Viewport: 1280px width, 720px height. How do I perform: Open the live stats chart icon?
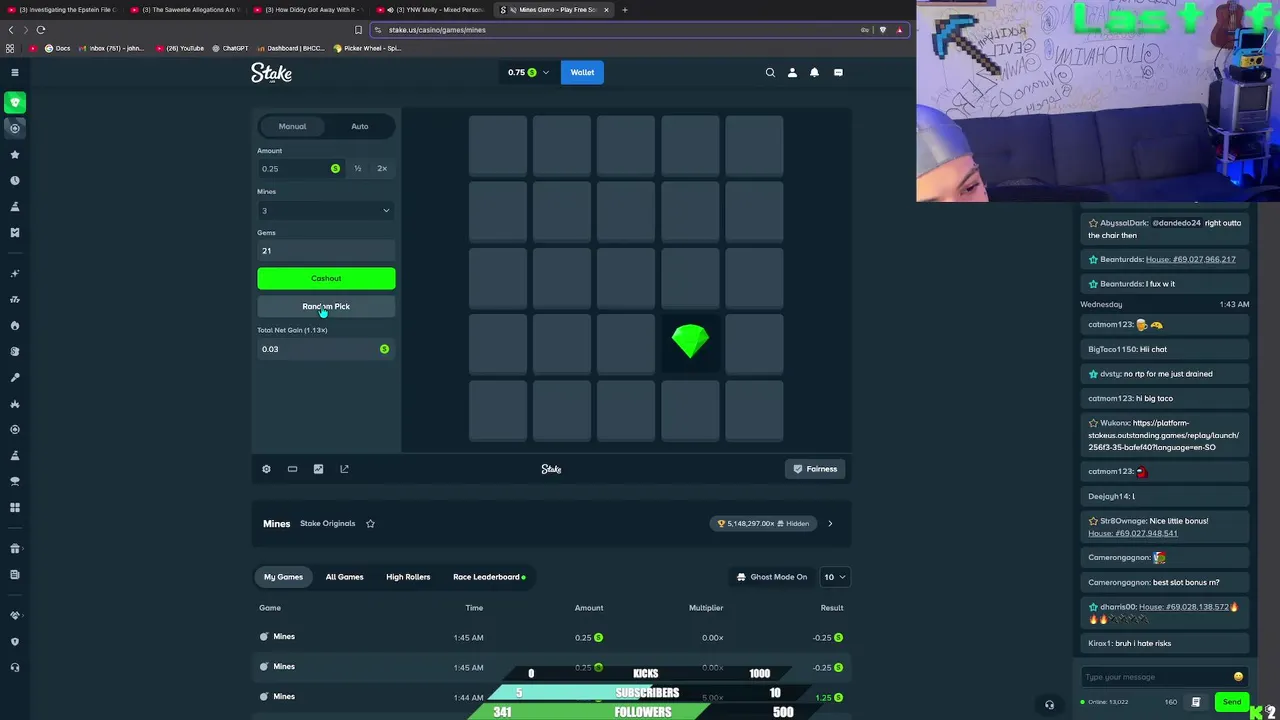(318, 469)
